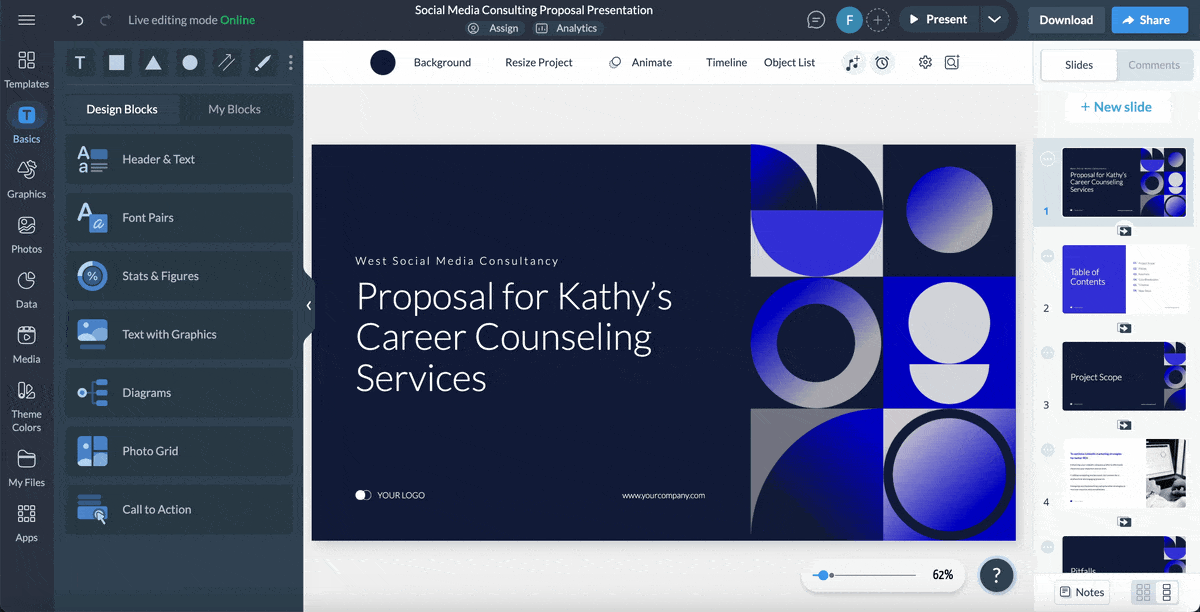
Task: Select the Rectangle shape tool
Action: (x=116, y=62)
